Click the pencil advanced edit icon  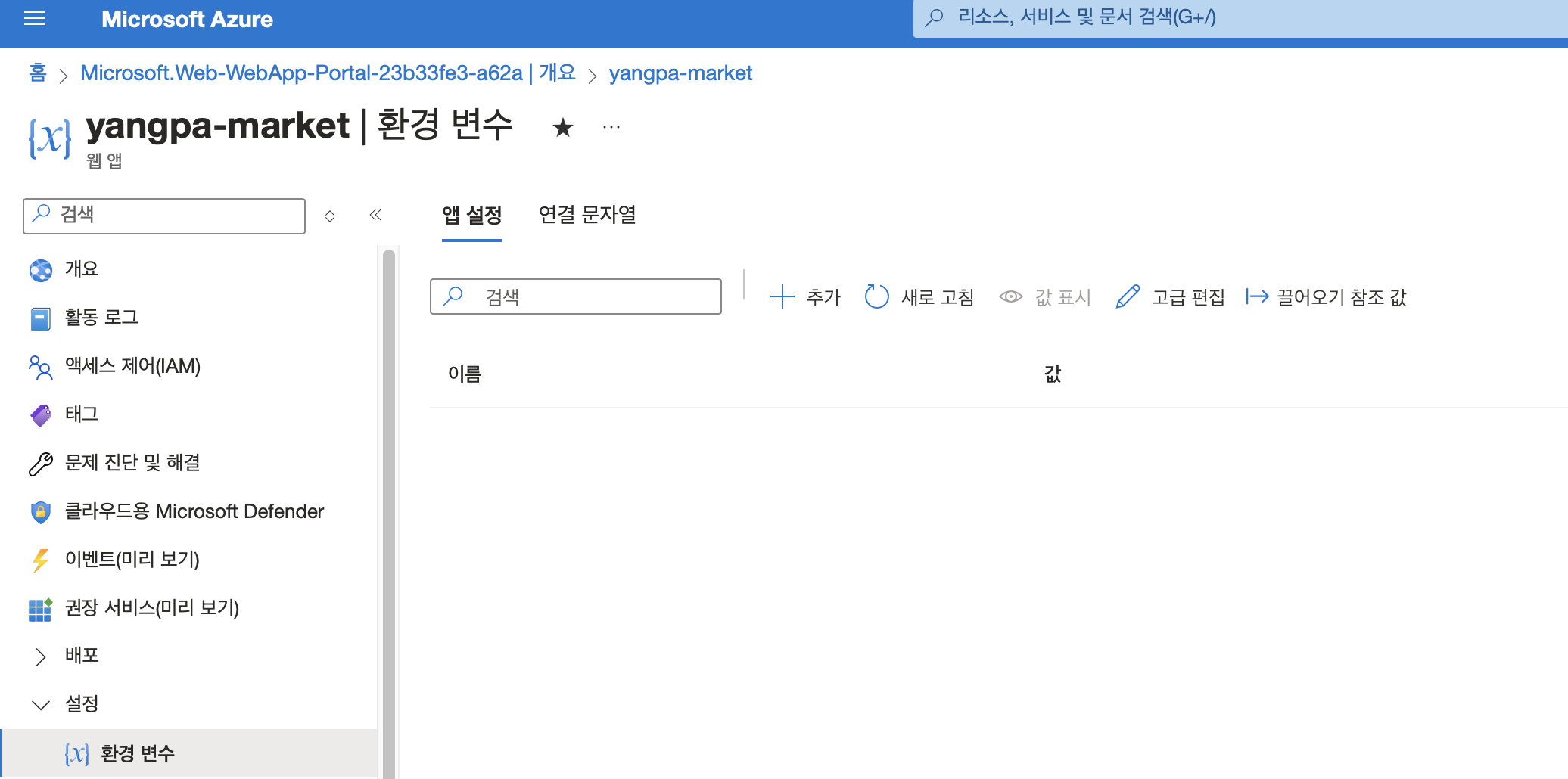1128,296
